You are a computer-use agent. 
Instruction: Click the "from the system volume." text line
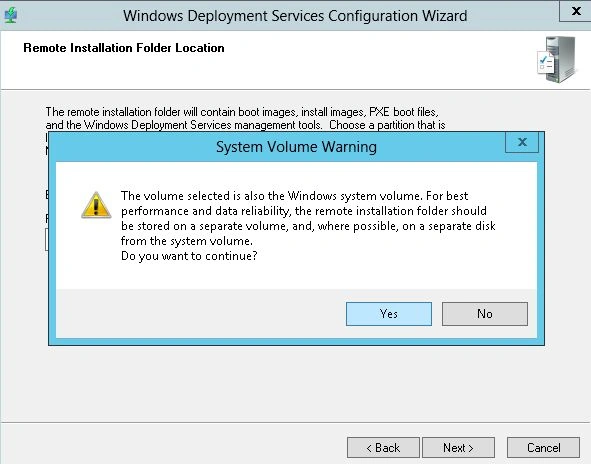187,241
